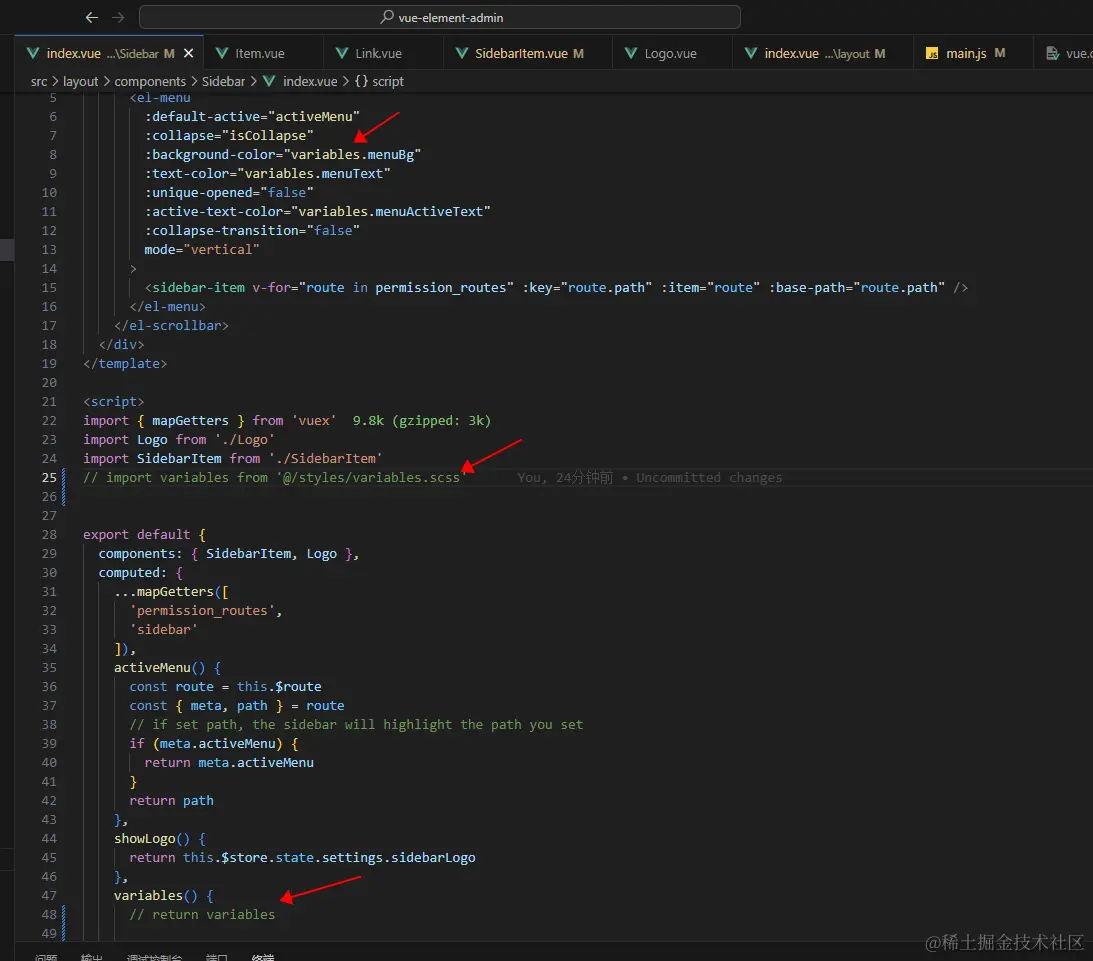
Task: Click the ':collapse="isCollapse"' attribute text
Action: click(229, 136)
